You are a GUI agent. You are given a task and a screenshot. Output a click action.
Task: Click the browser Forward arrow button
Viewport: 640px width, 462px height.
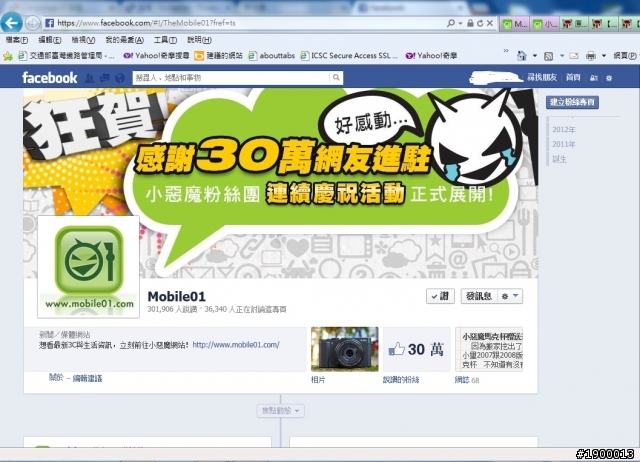pyautogui.click(x=32, y=23)
